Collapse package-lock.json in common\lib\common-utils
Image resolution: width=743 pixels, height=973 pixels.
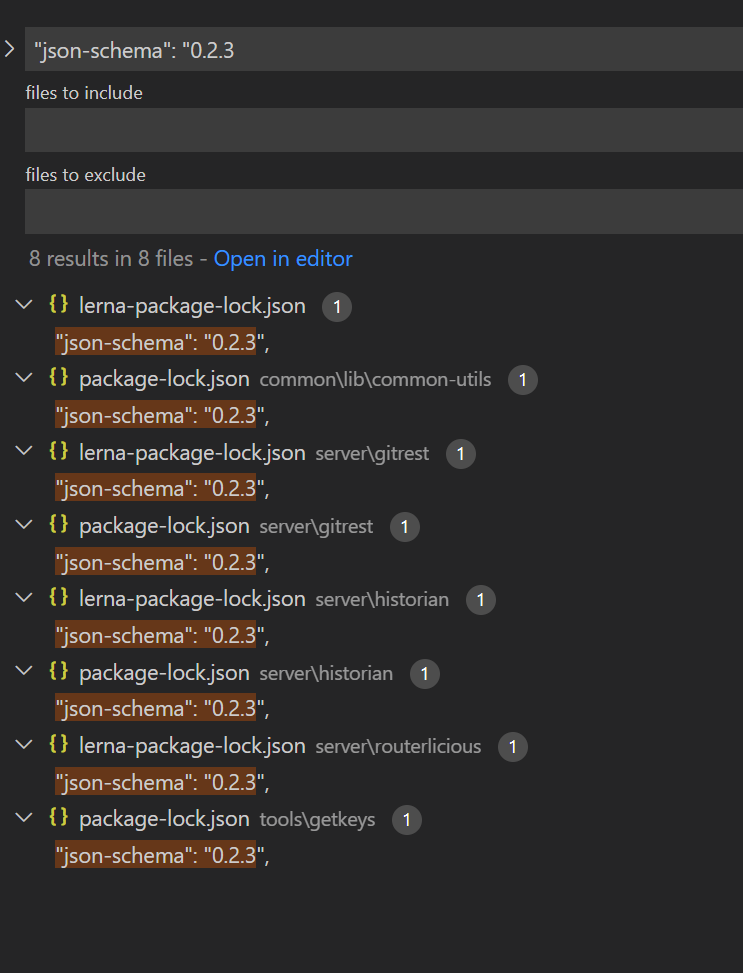pos(24,378)
